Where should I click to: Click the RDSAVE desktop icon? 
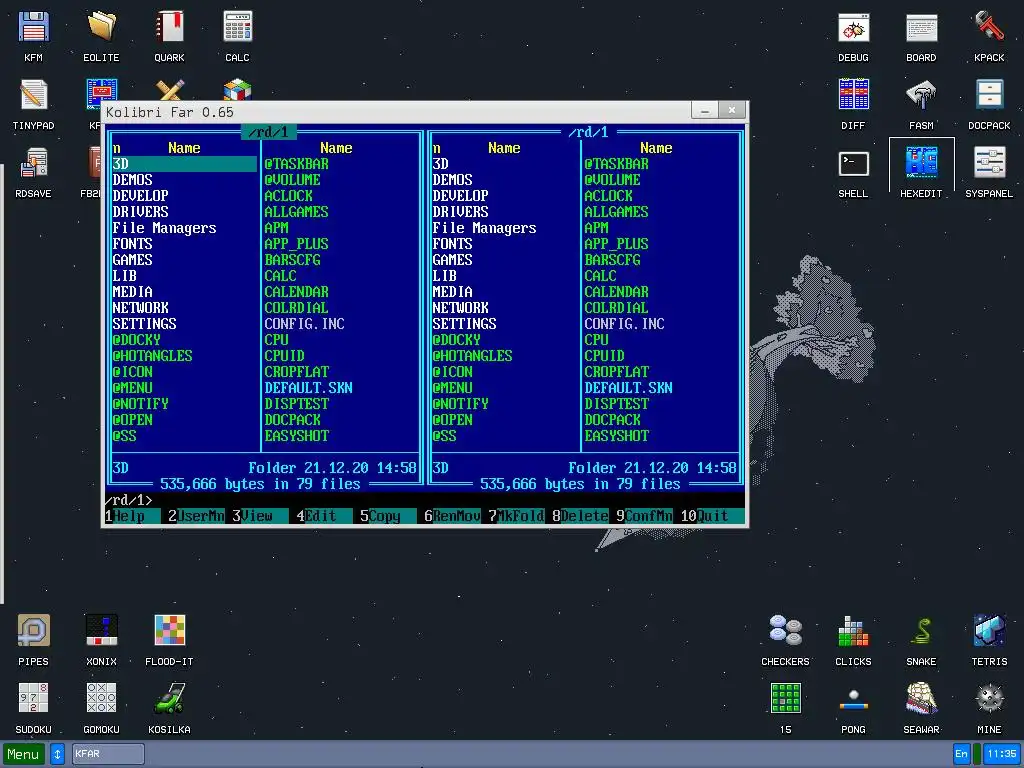pyautogui.click(x=33, y=172)
